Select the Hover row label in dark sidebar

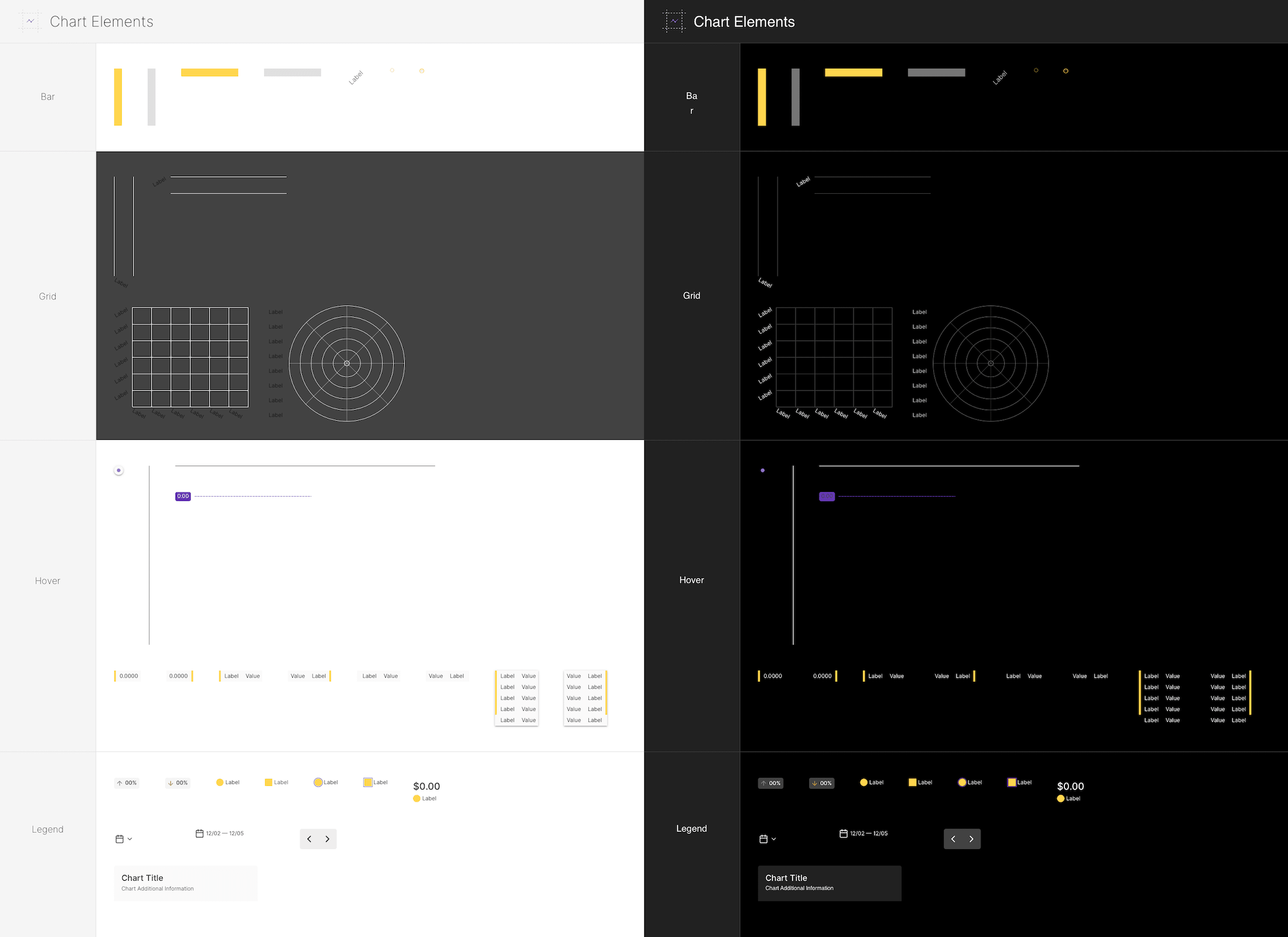coord(691,580)
